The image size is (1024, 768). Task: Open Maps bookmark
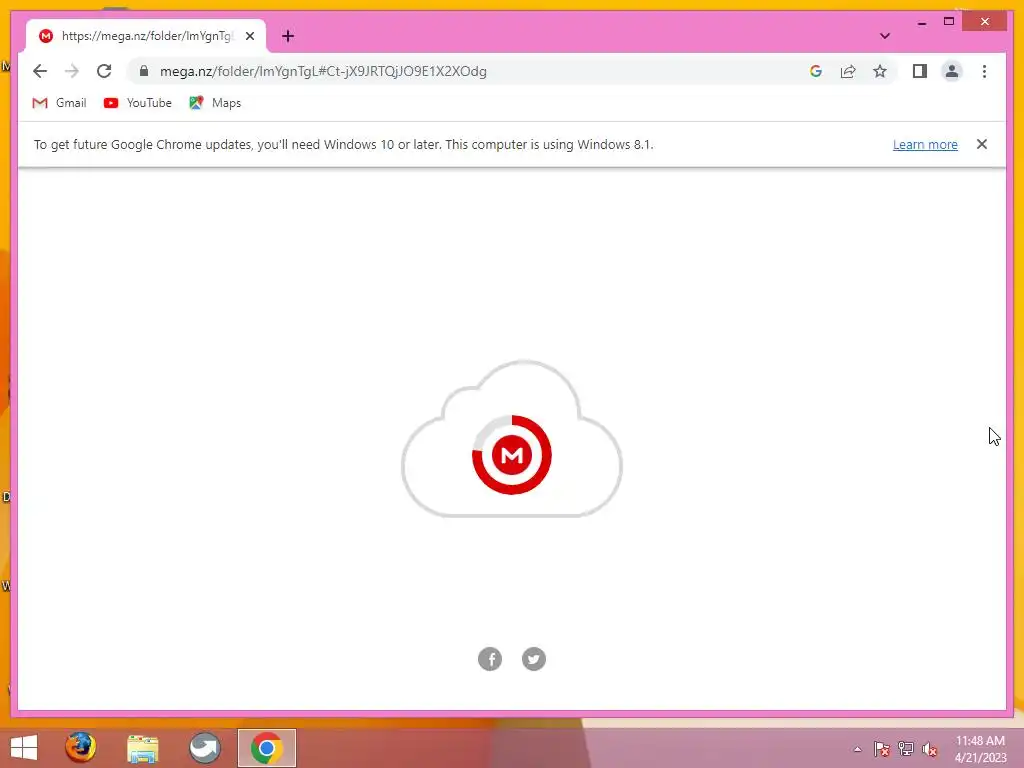pyautogui.click(x=215, y=103)
